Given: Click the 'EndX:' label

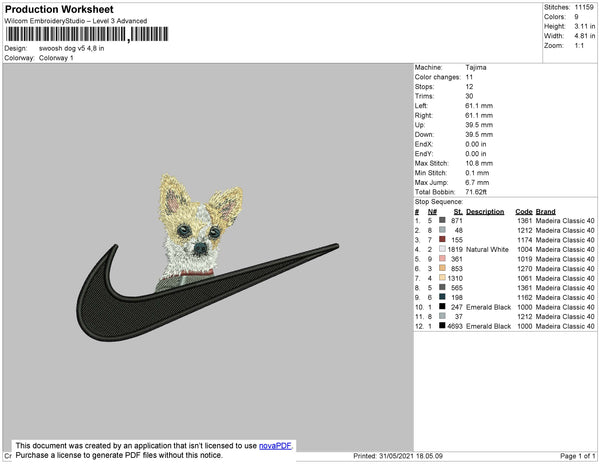Looking at the screenshot, I should pos(424,144).
